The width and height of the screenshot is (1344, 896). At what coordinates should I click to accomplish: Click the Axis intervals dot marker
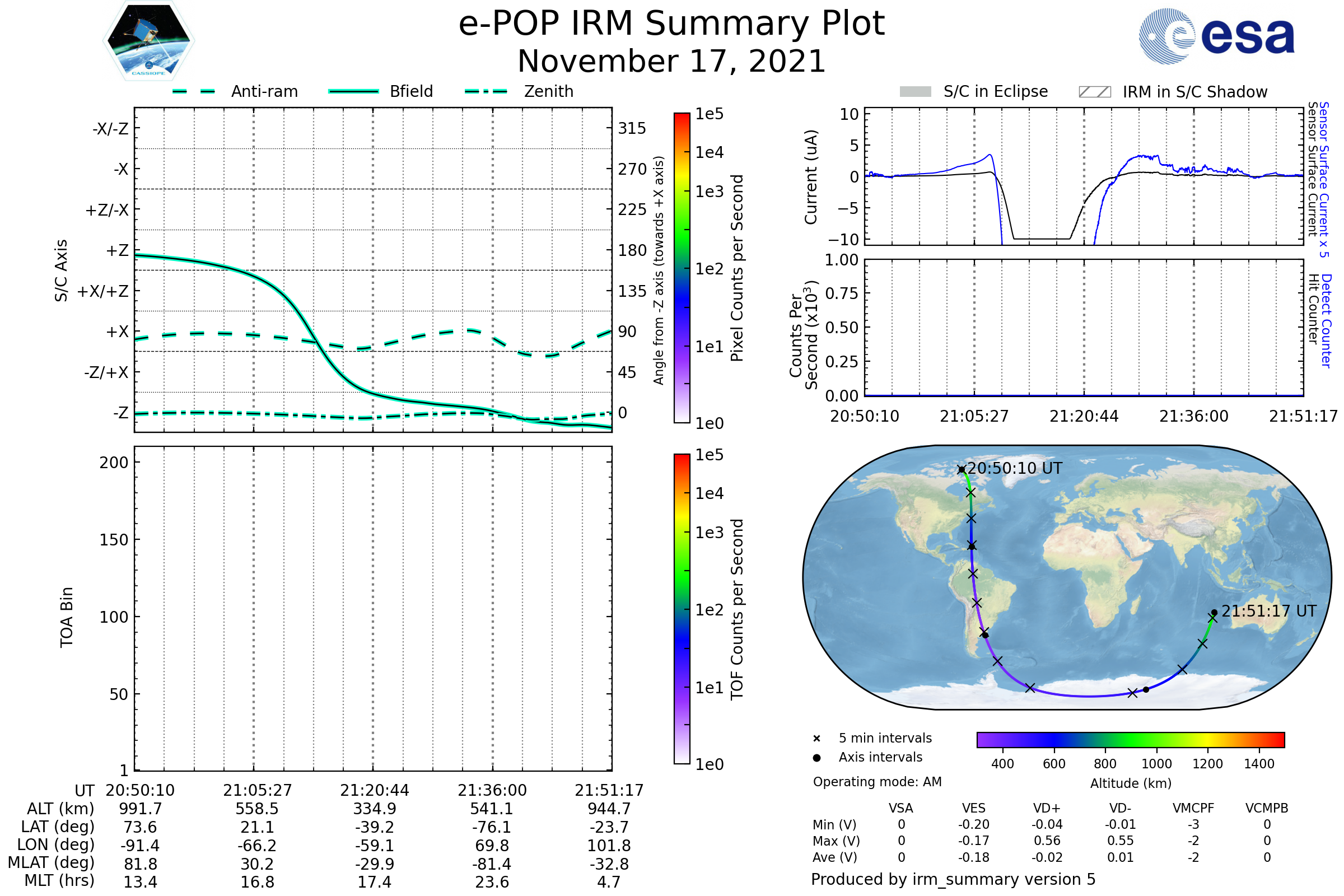tap(816, 758)
